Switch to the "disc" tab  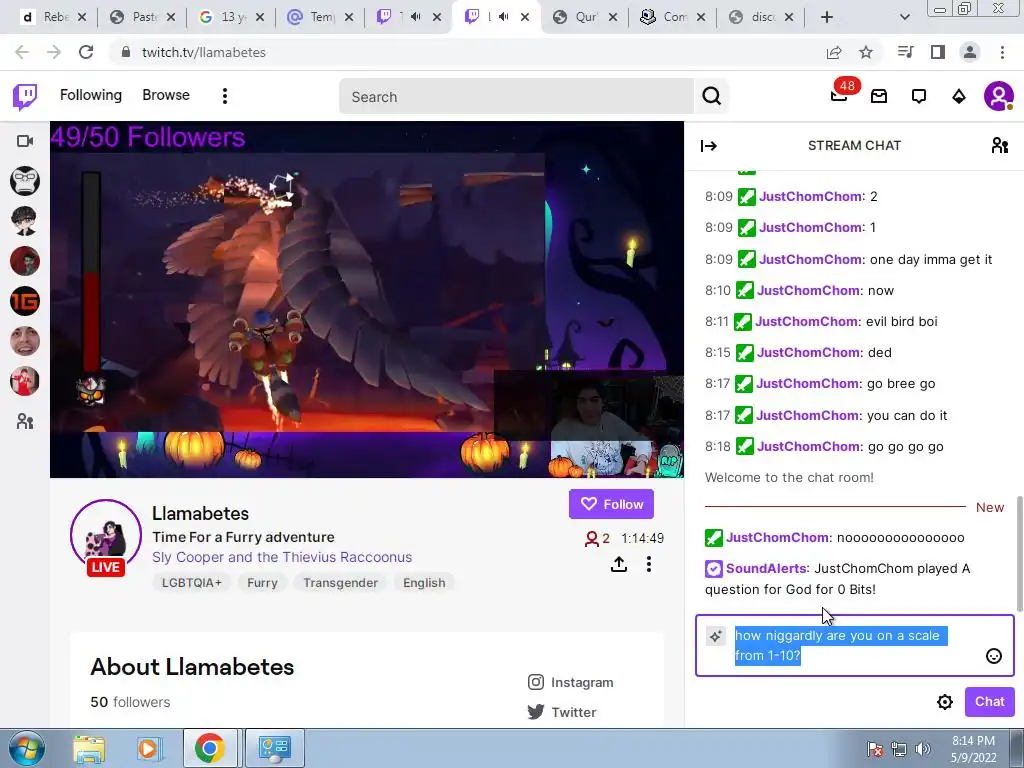(x=761, y=17)
